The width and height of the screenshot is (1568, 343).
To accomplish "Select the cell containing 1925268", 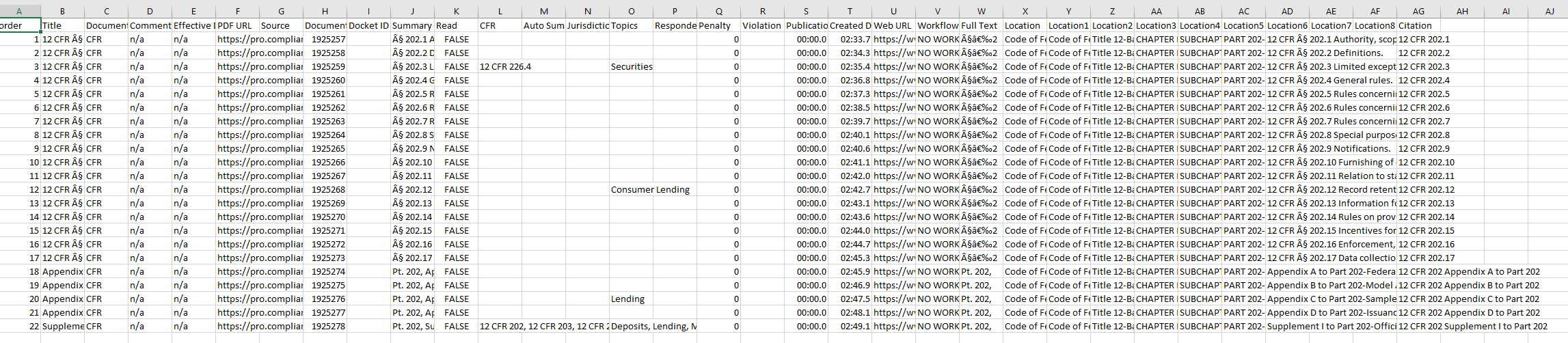I will coord(325,189).
